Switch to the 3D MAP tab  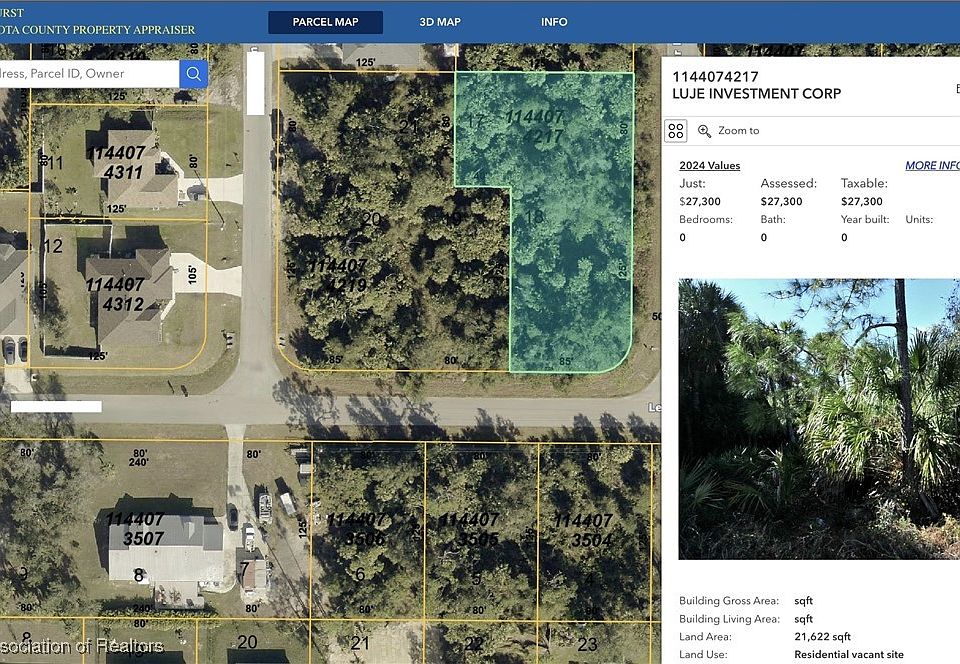click(x=440, y=22)
